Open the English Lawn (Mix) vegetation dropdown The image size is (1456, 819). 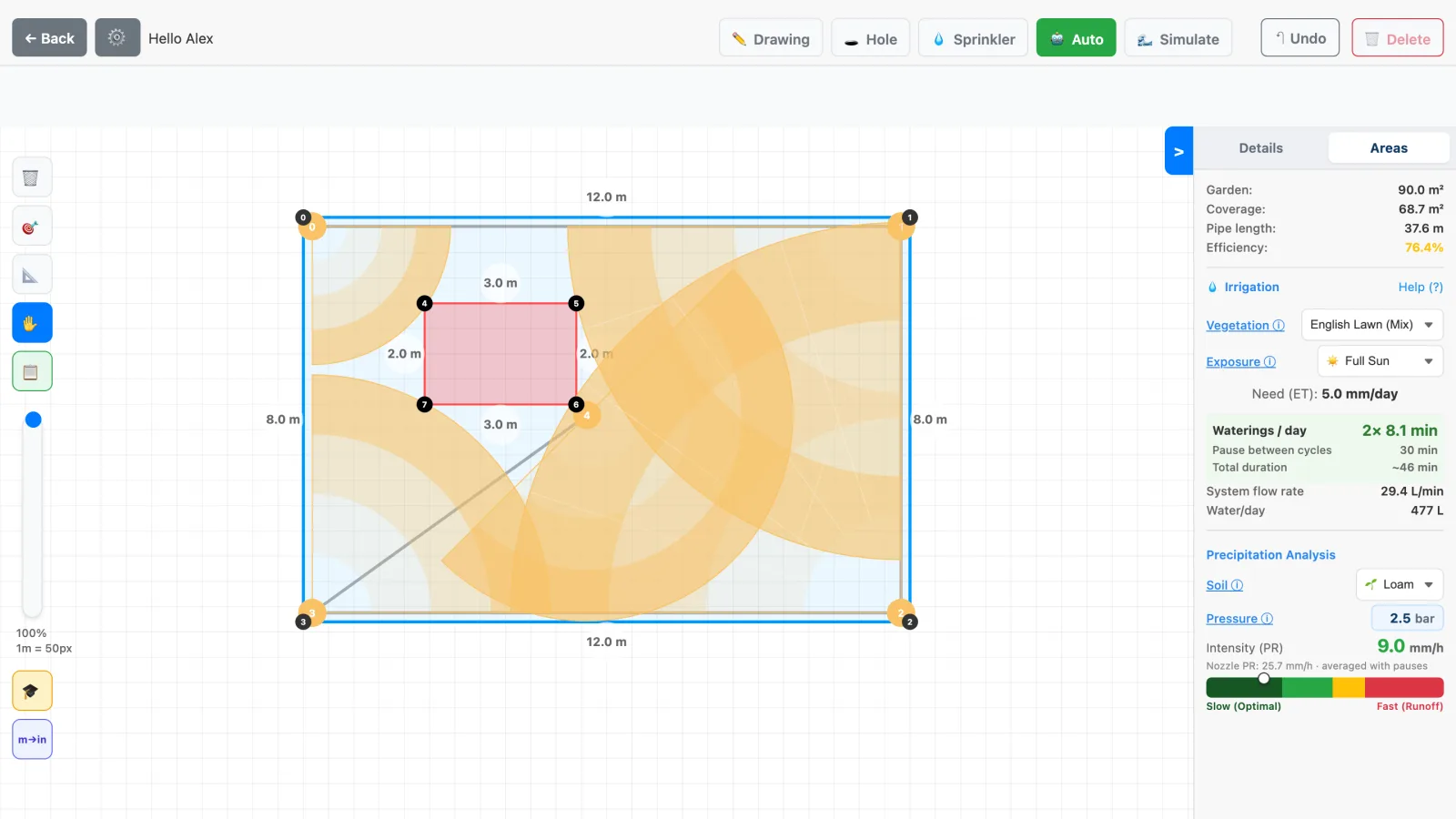1372,325
